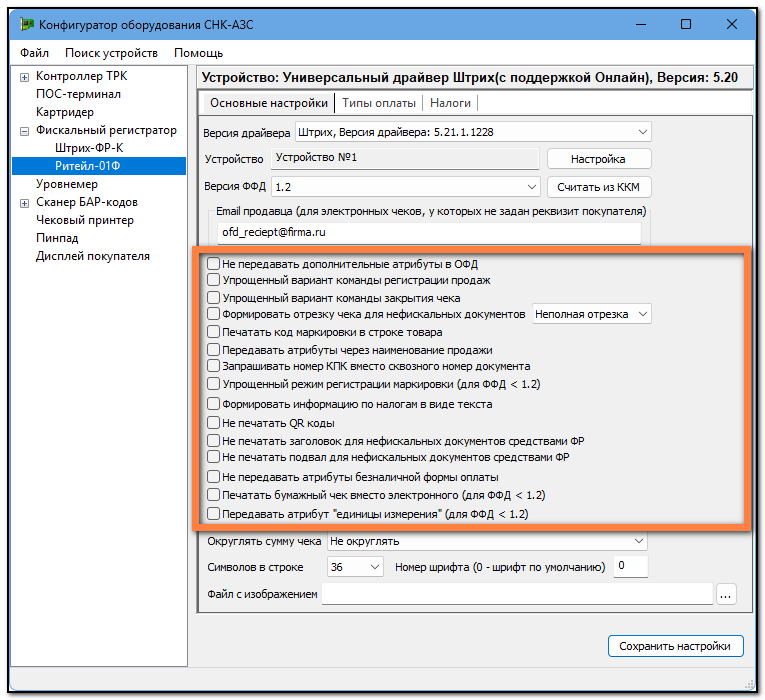Click the Файл с изображением path field
Viewport: 765px width, 700px height.
(x=518, y=594)
